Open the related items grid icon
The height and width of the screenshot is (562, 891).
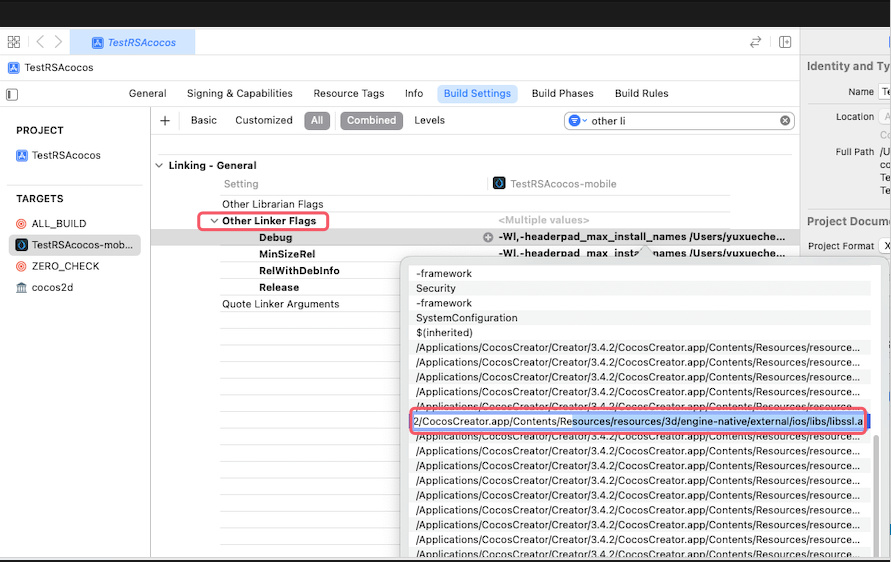point(14,42)
